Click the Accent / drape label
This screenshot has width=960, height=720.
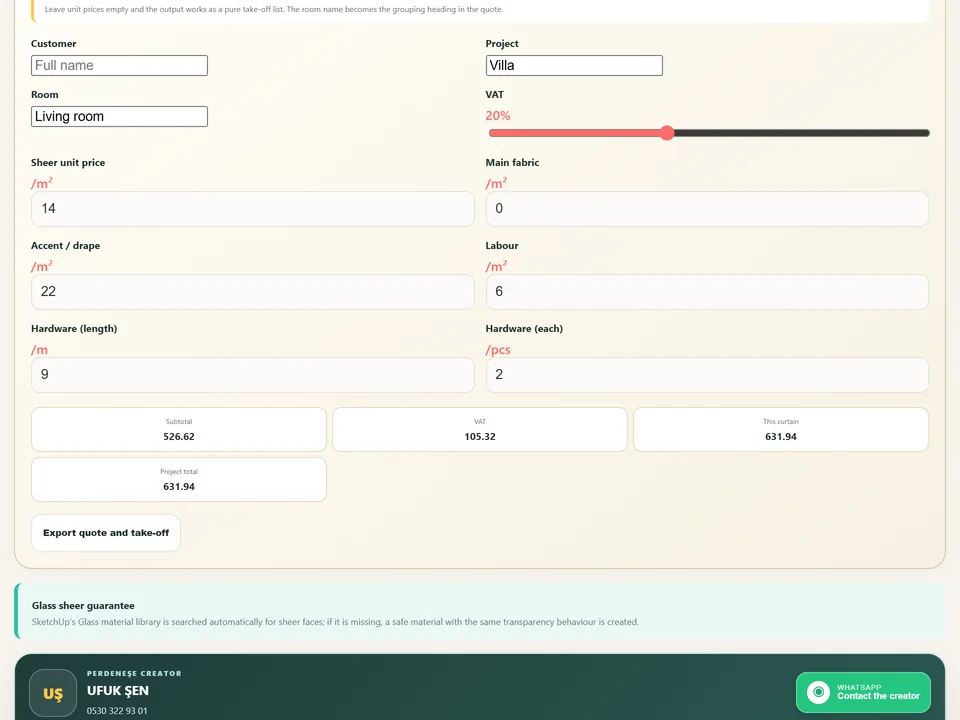coord(66,246)
